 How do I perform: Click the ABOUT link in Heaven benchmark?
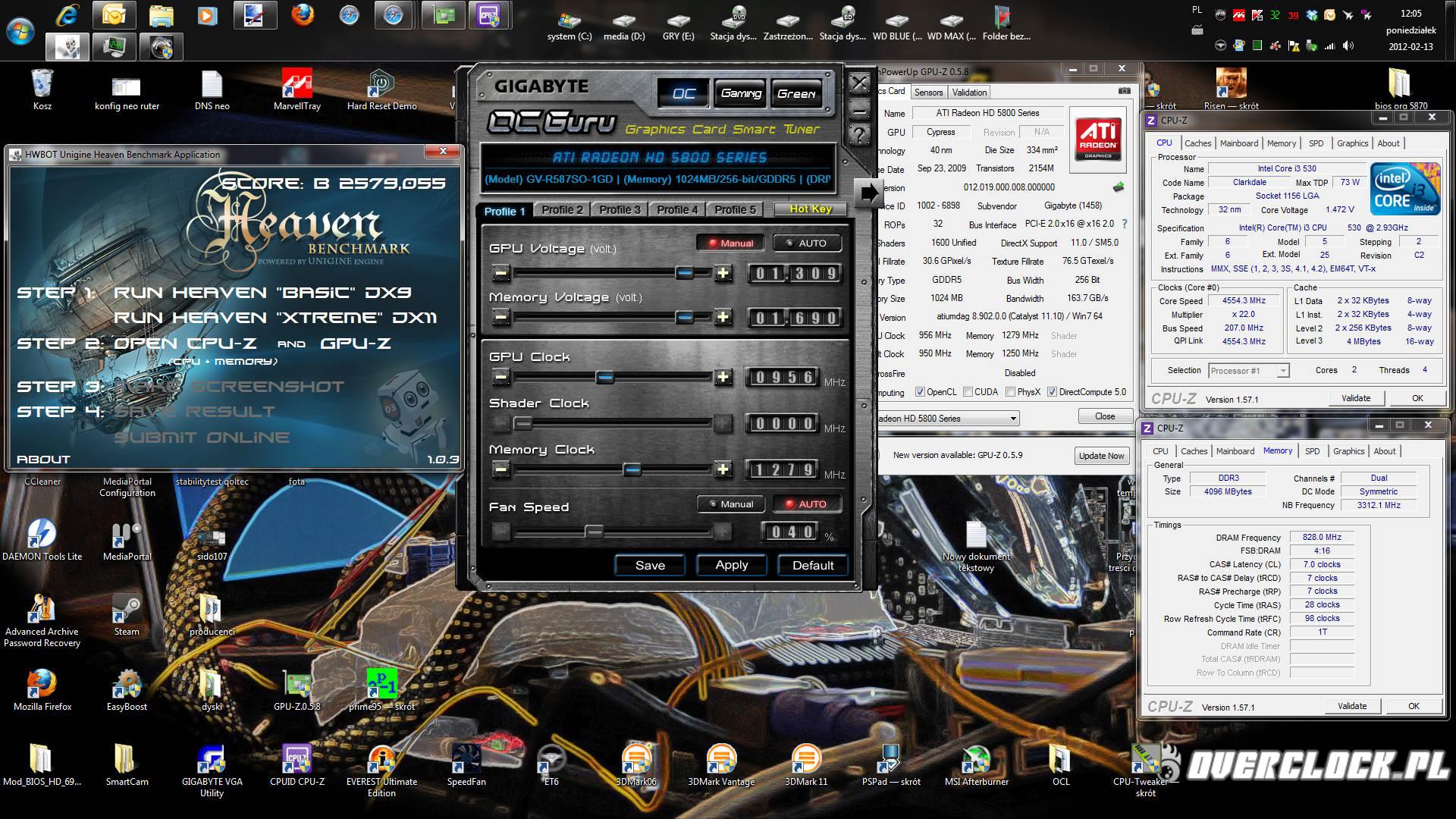43,459
